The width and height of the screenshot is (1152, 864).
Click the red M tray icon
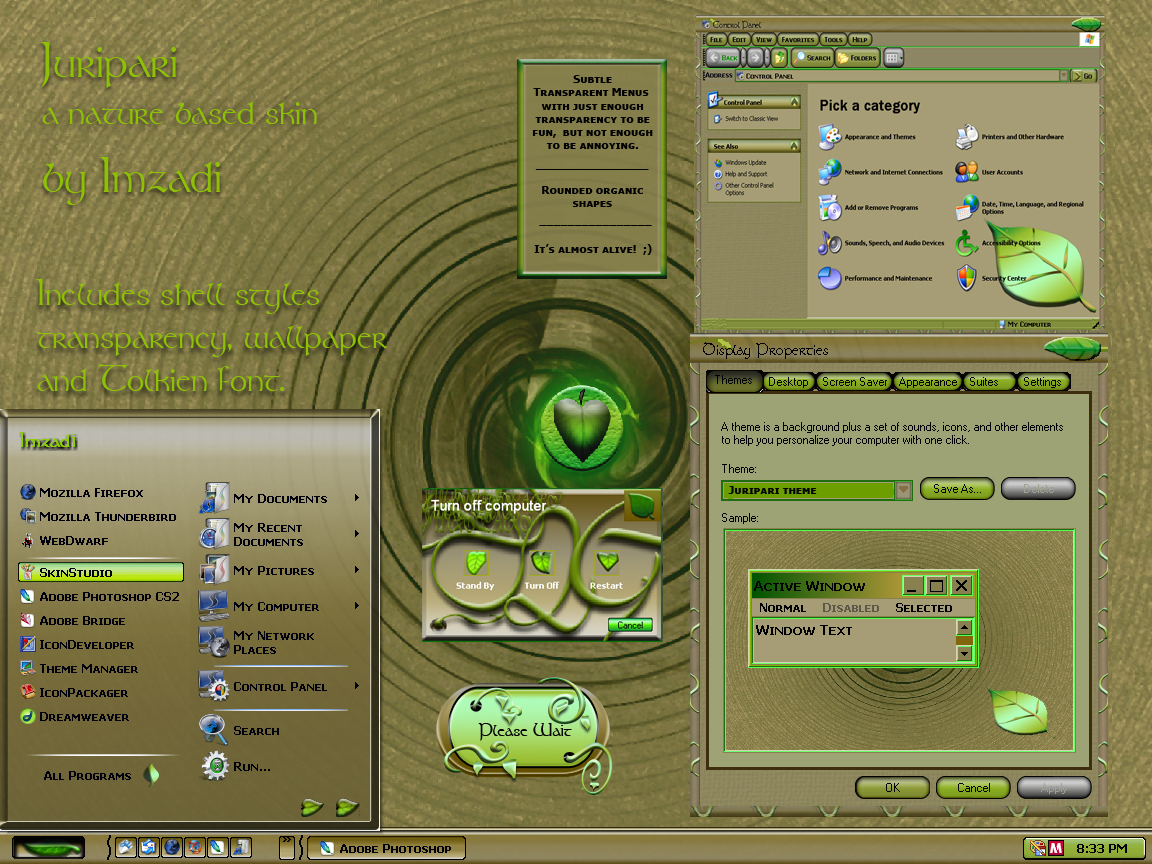(x=1056, y=848)
